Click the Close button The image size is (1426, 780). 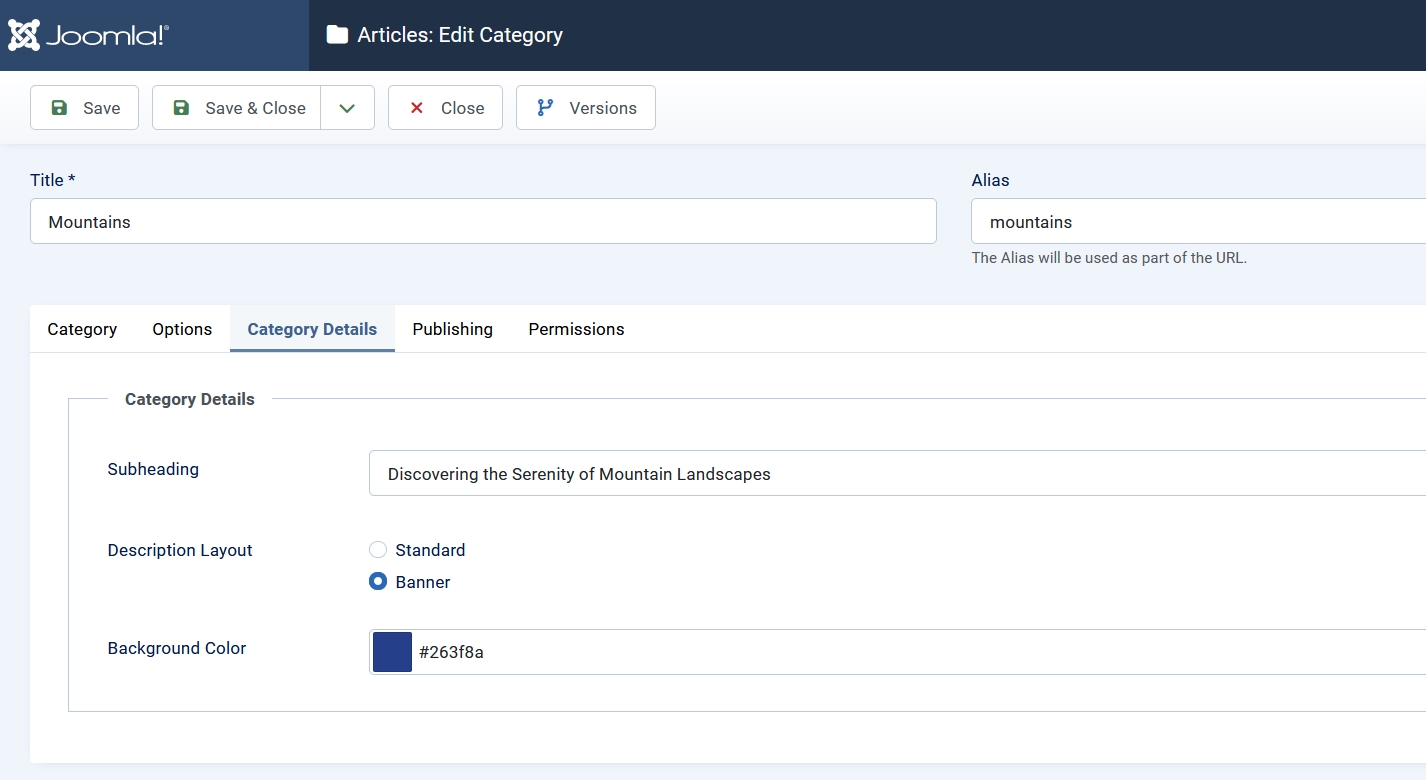pyautogui.click(x=446, y=108)
